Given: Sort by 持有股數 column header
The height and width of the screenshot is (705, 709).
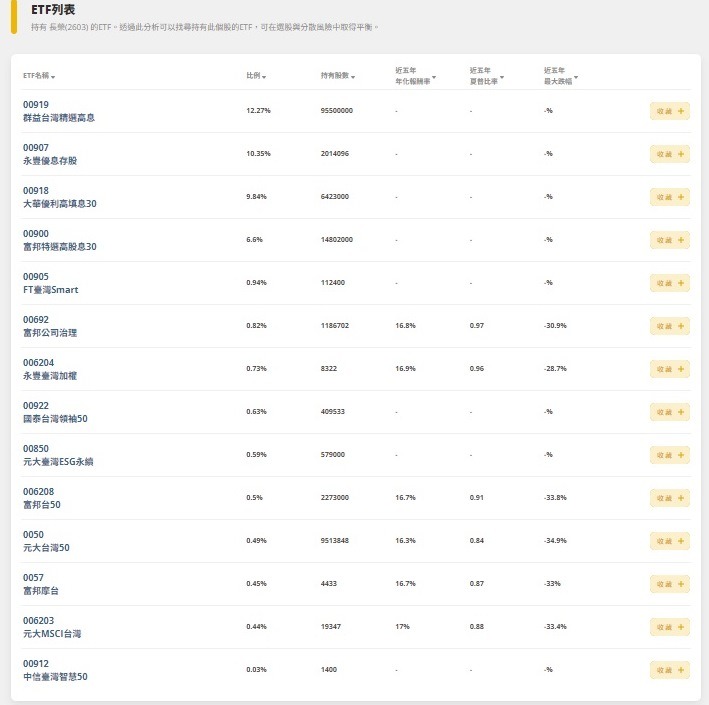Looking at the screenshot, I should pos(338,76).
